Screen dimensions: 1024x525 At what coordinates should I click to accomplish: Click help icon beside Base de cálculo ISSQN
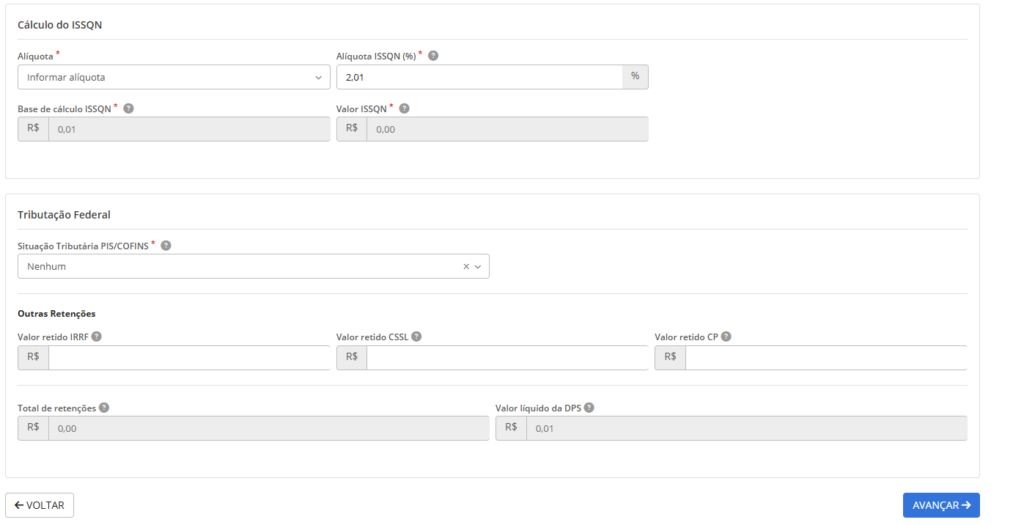(129, 108)
